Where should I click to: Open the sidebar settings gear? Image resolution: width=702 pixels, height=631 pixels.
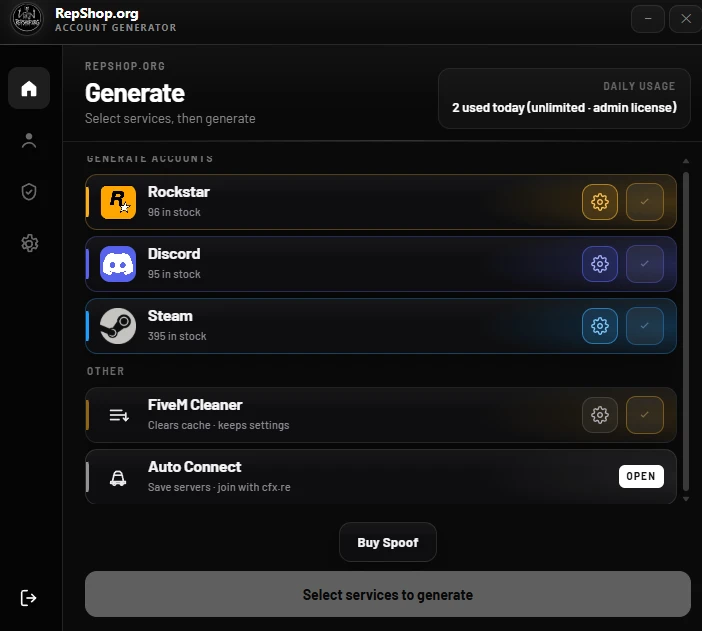click(x=29, y=243)
